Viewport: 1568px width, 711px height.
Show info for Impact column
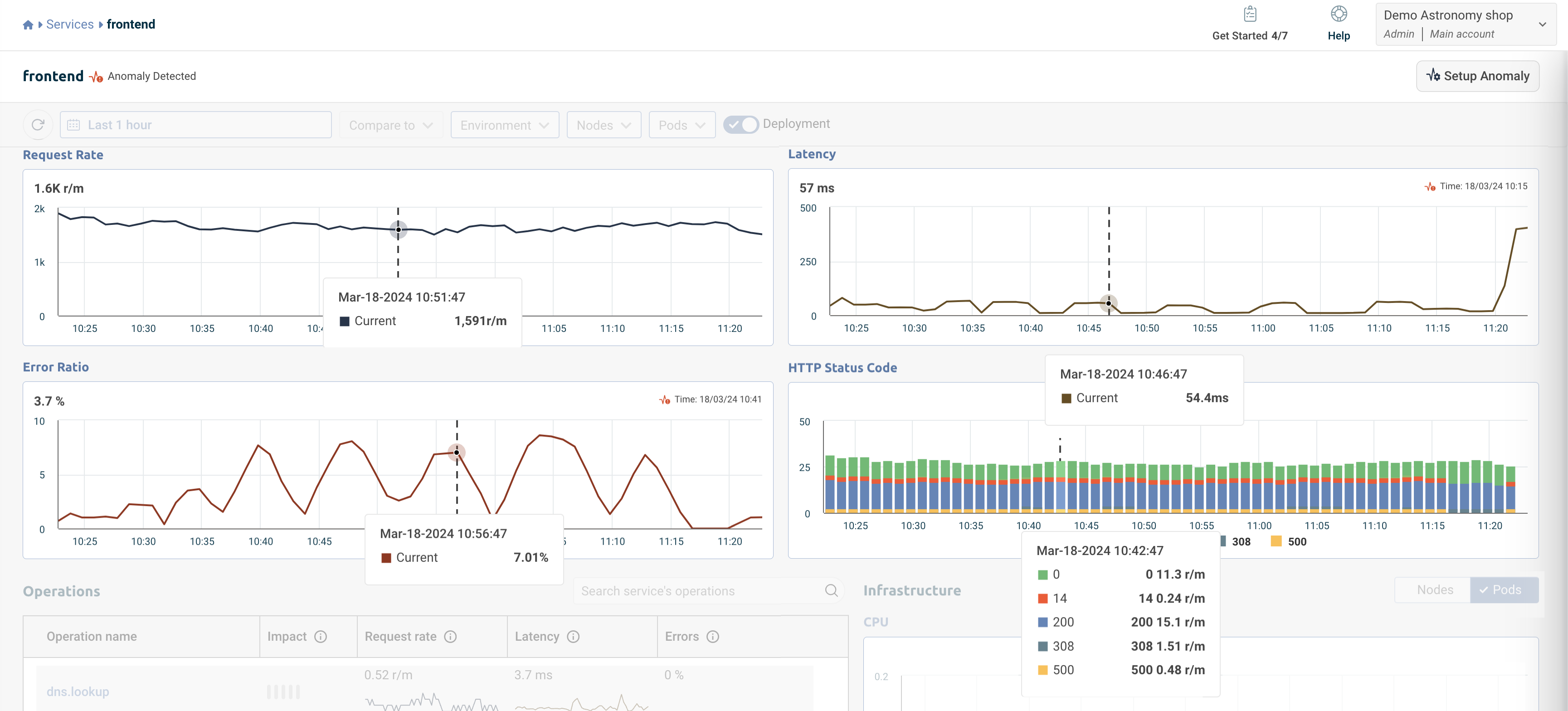coord(321,637)
